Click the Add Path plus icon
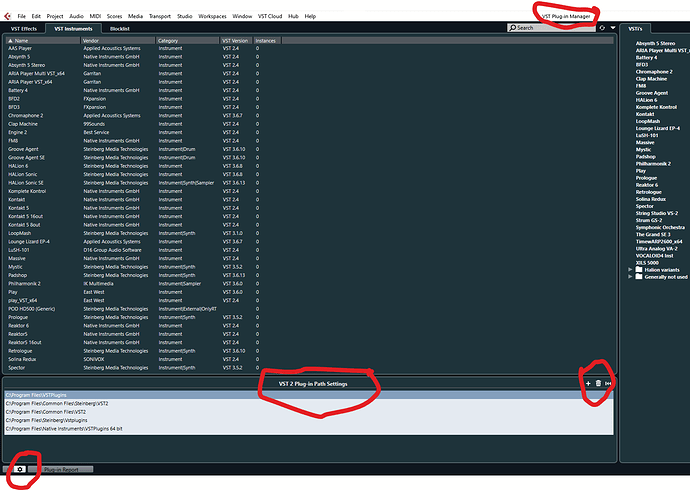This screenshot has height=490, width=690. pos(588,384)
